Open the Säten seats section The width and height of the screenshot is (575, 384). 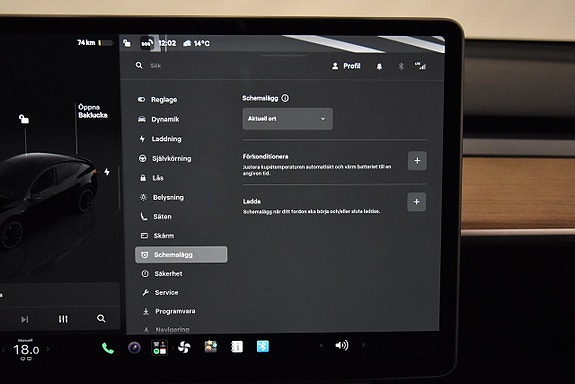coord(156,216)
